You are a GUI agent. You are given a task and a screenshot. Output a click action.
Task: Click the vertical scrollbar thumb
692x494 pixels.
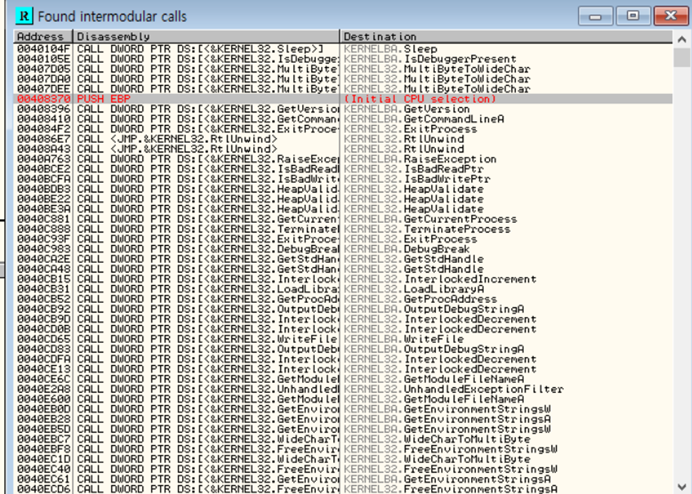click(682, 57)
